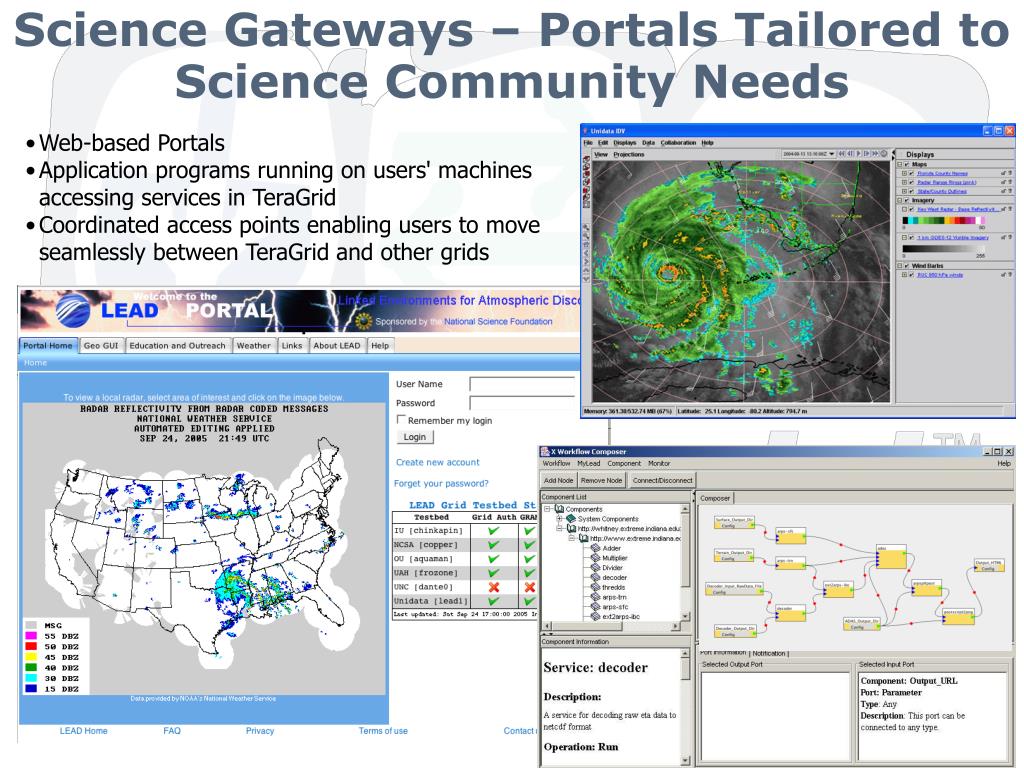Click green check for NCSA copper Grid Auth
The height and width of the screenshot is (768, 1024).
pyautogui.click(x=494, y=545)
